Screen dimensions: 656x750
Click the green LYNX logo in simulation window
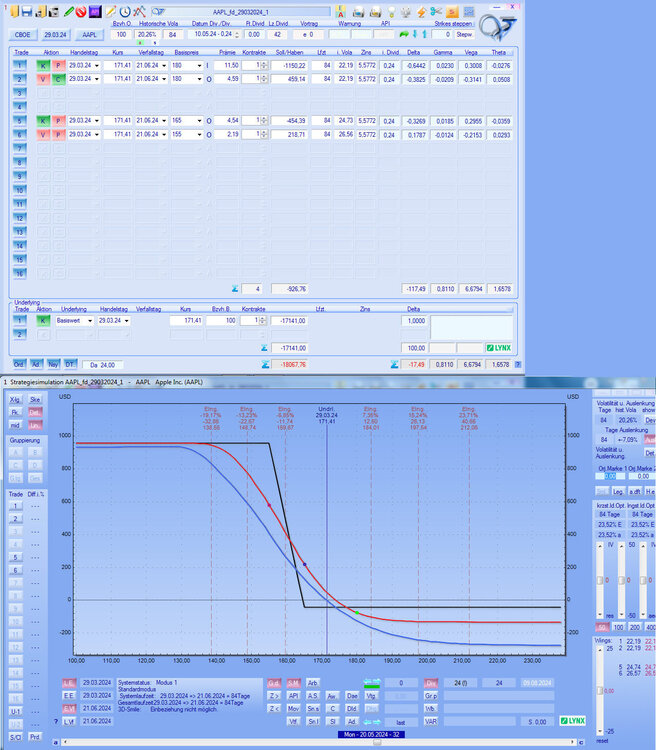[573, 720]
